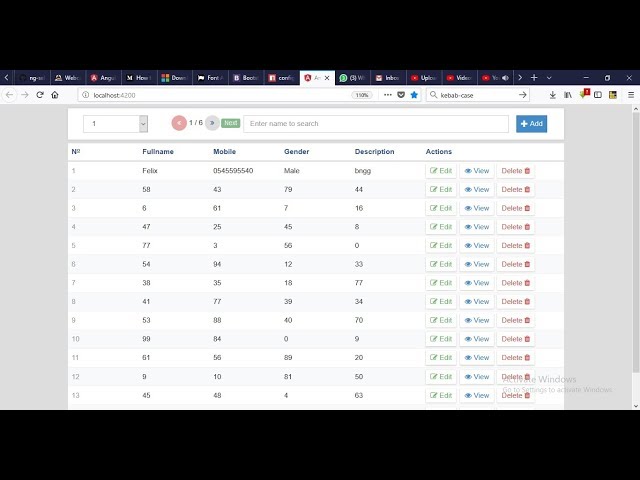Click the Fullname column header
This screenshot has width=640, height=480.
[158, 151]
